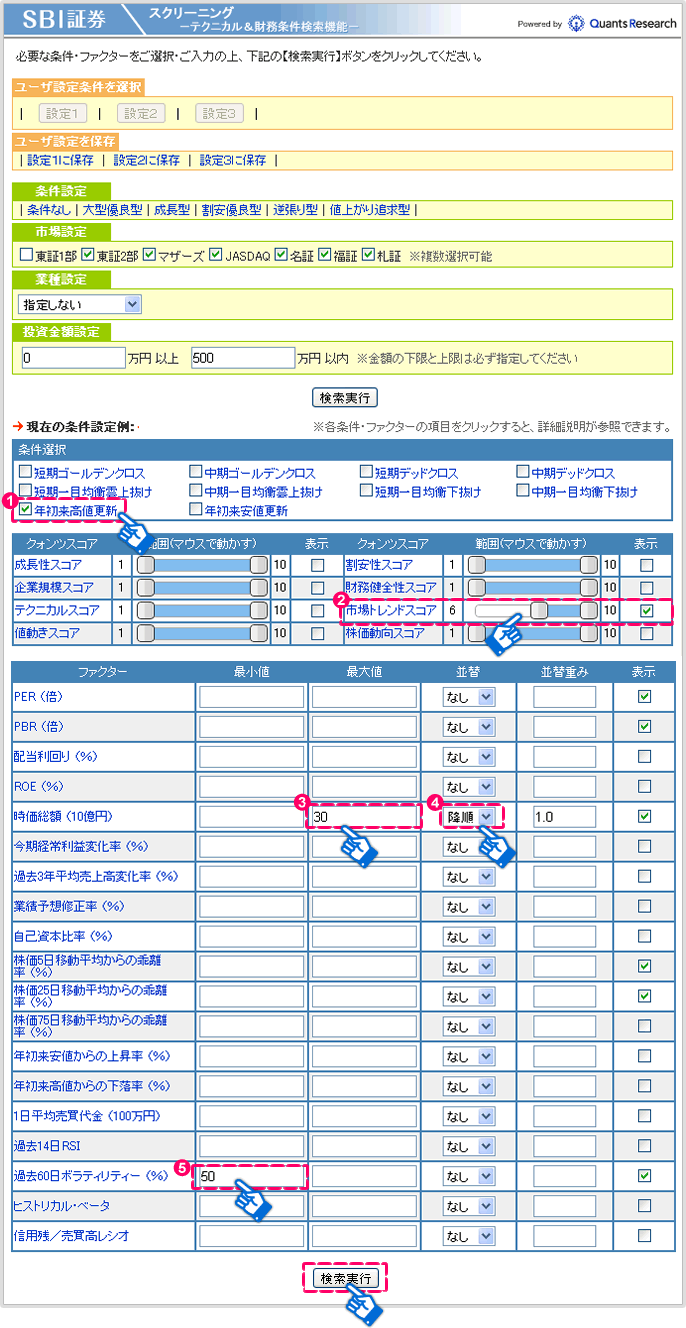
Task: Select the 値上がり追求型 condition preset
Action: click(370, 210)
